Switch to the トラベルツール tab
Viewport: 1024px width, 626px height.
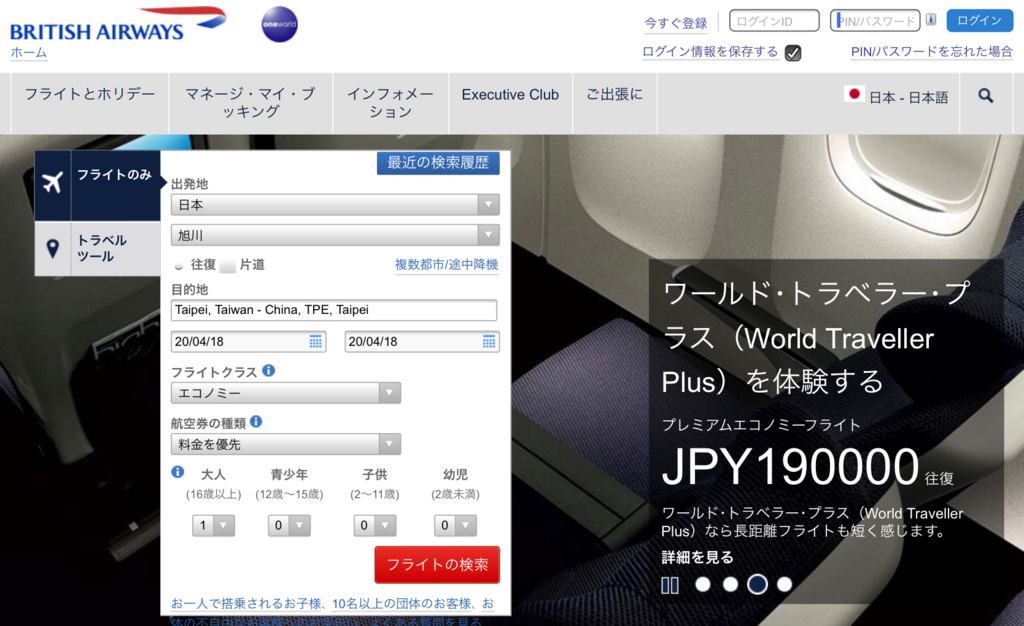tap(98, 249)
